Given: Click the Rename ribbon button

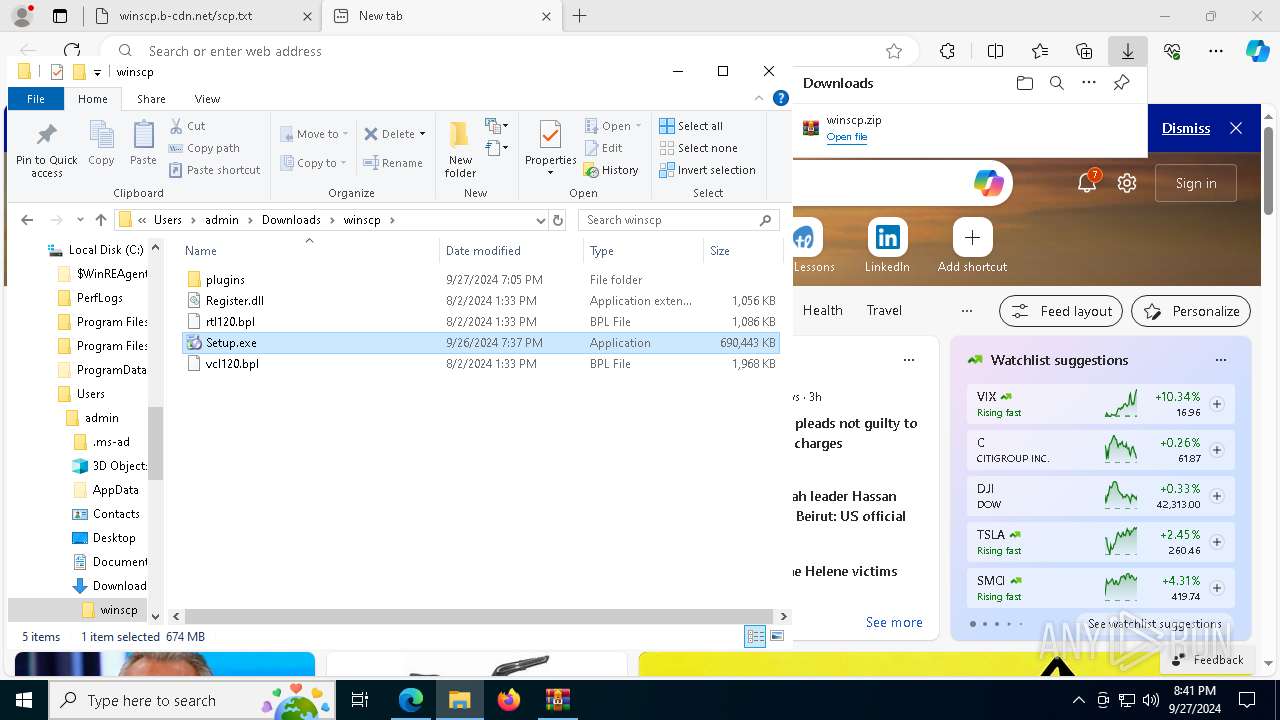Looking at the screenshot, I should [393, 163].
